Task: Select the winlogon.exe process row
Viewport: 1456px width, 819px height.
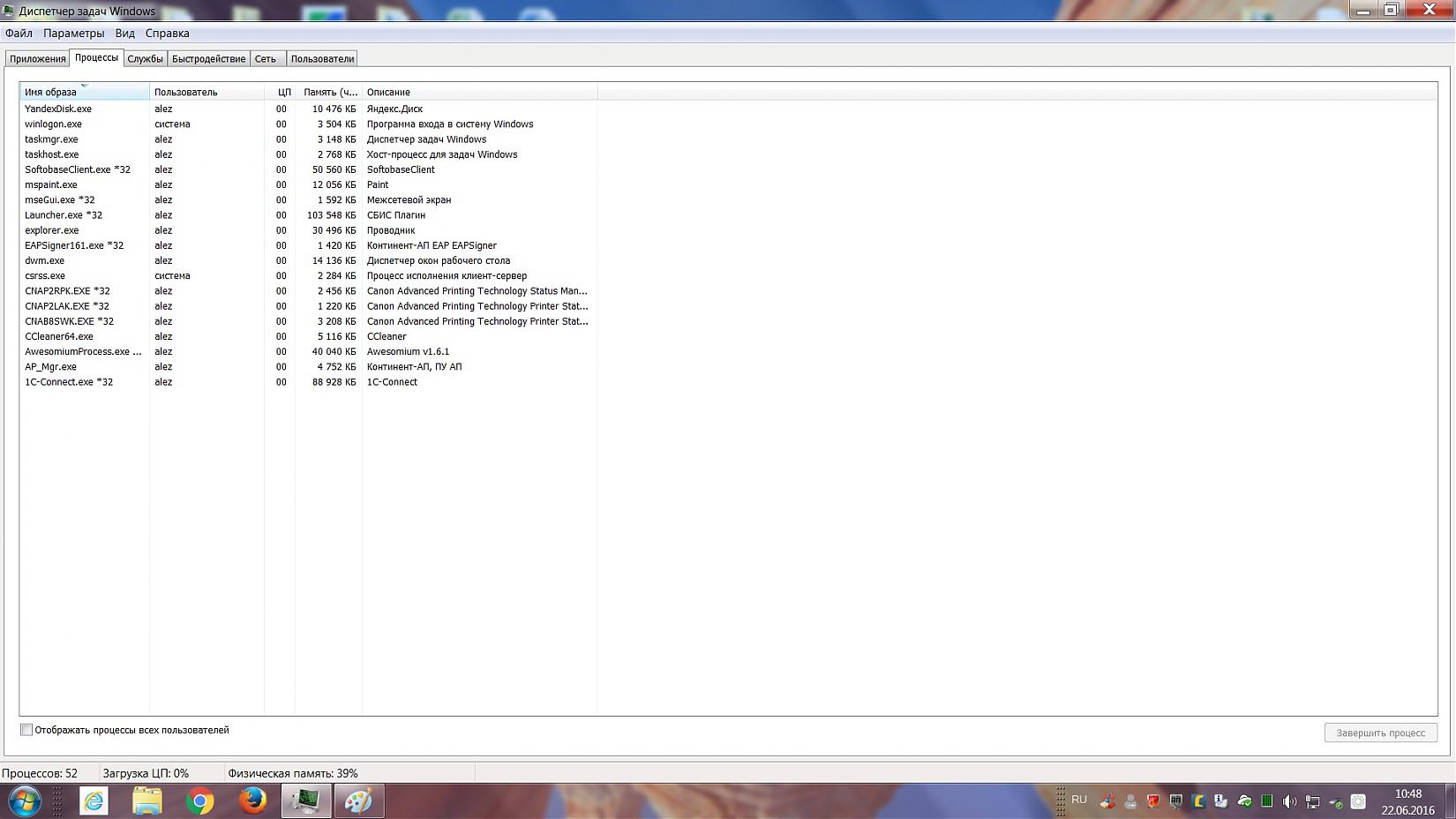Action: (308, 124)
